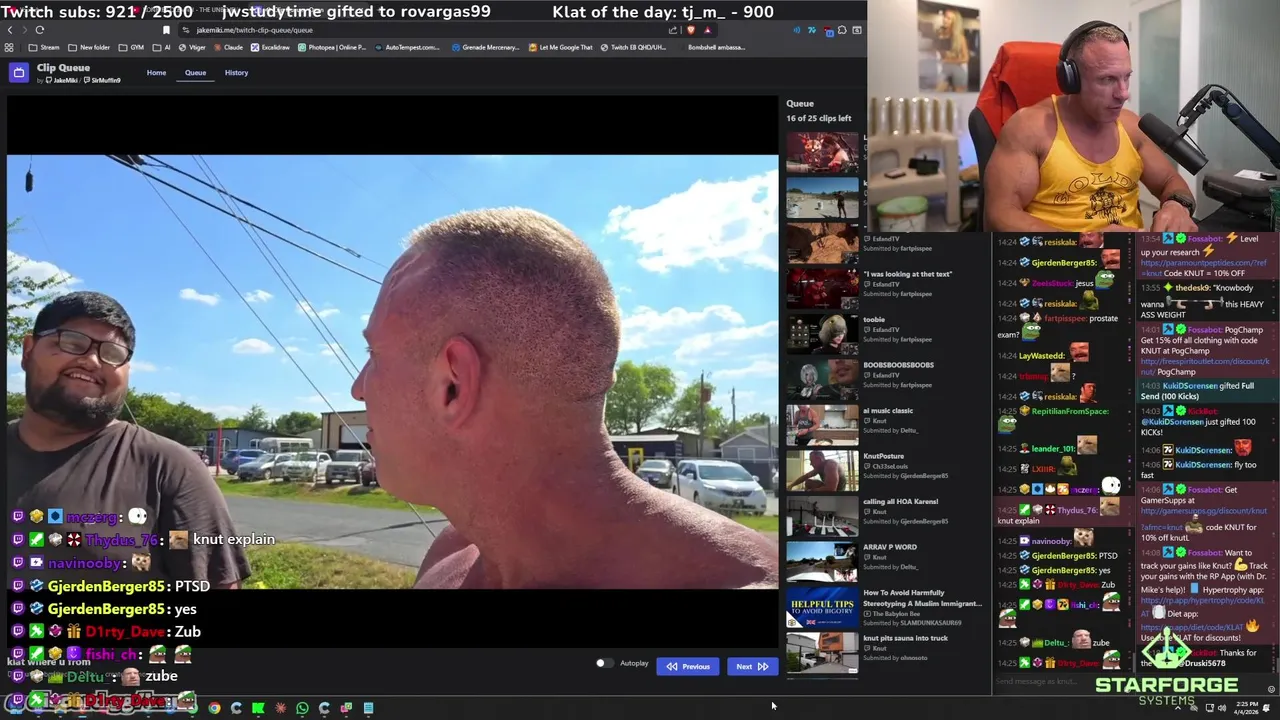This screenshot has height=720, width=1280.
Task: Click the taskbar clock showing 2:25 PM
Action: (x=1246, y=708)
